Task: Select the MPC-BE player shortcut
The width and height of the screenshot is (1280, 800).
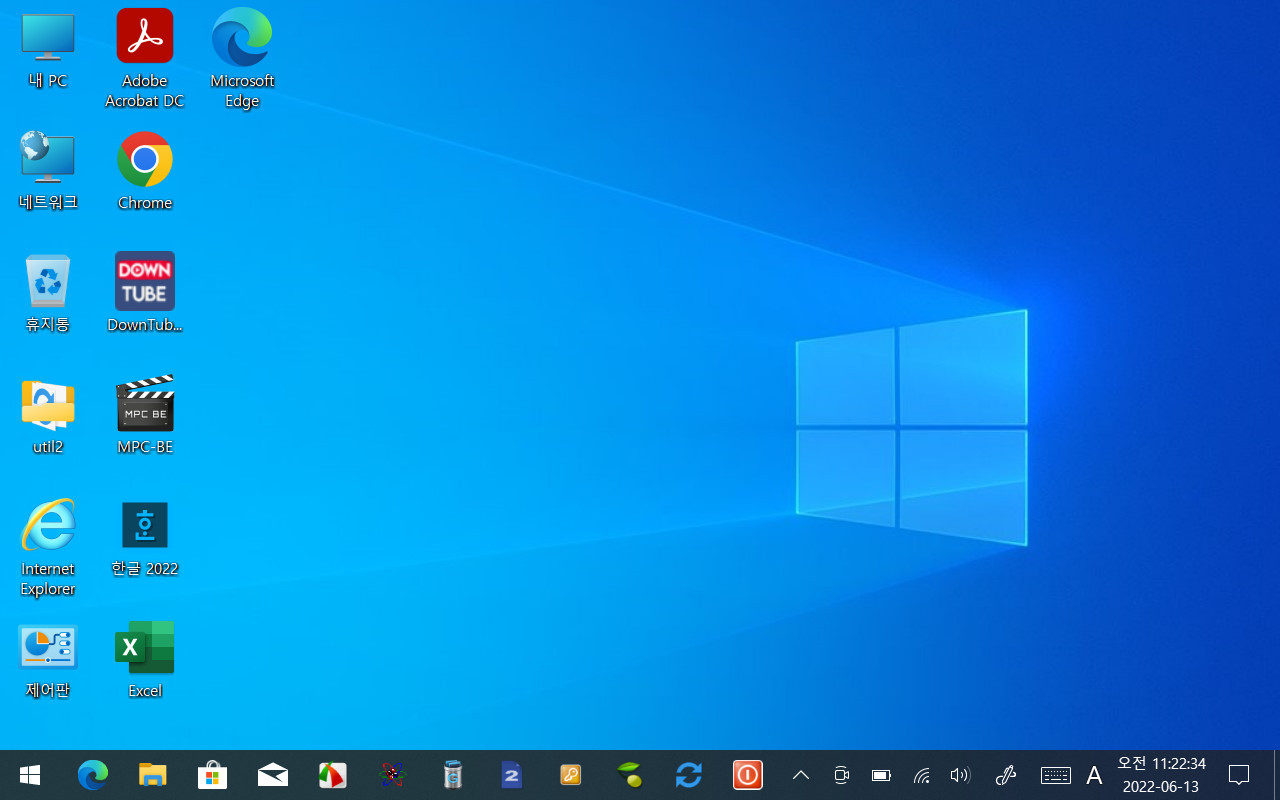Action: click(145, 416)
